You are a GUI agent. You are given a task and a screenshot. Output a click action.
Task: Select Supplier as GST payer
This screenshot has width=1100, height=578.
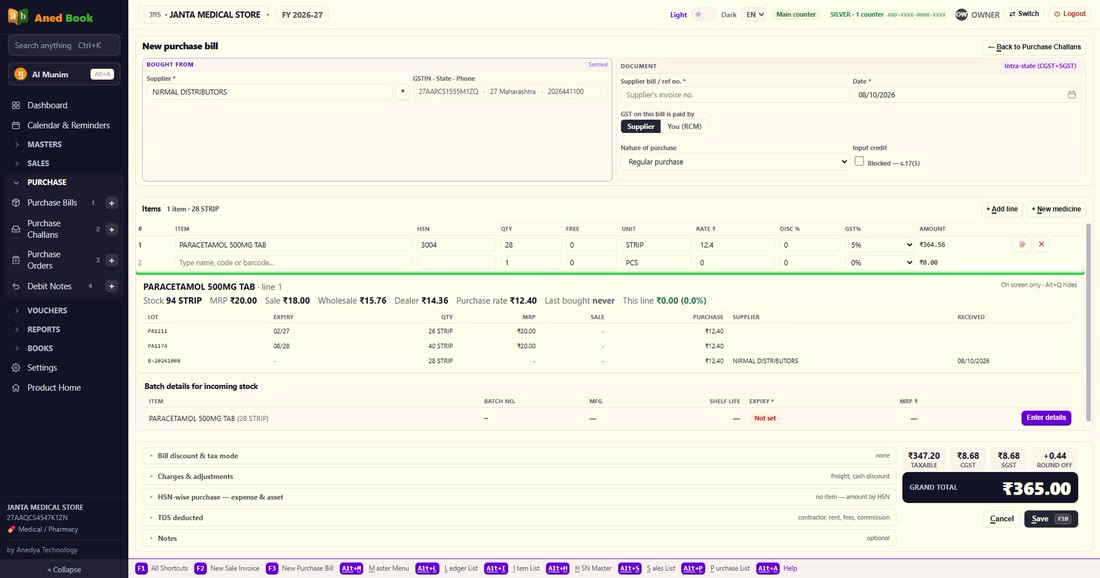pos(640,126)
